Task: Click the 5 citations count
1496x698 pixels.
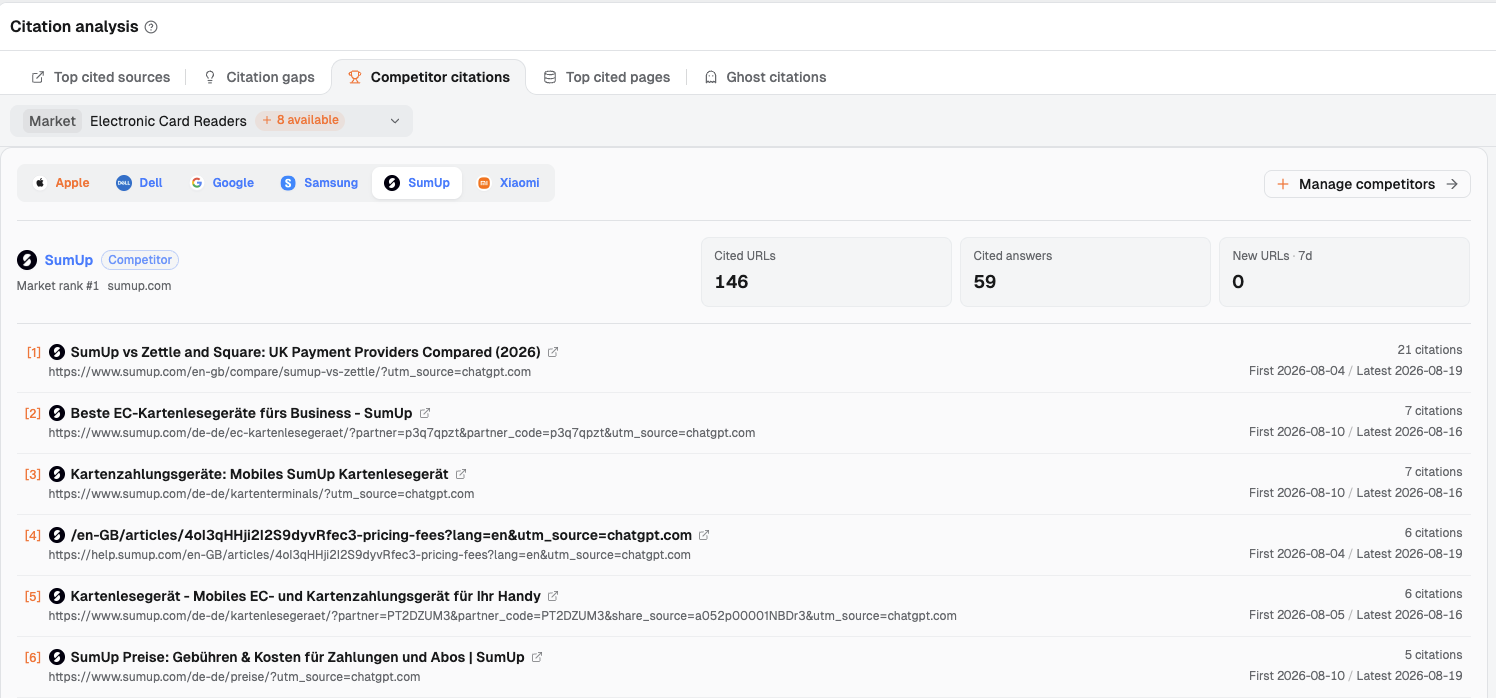Action: pos(1433,655)
